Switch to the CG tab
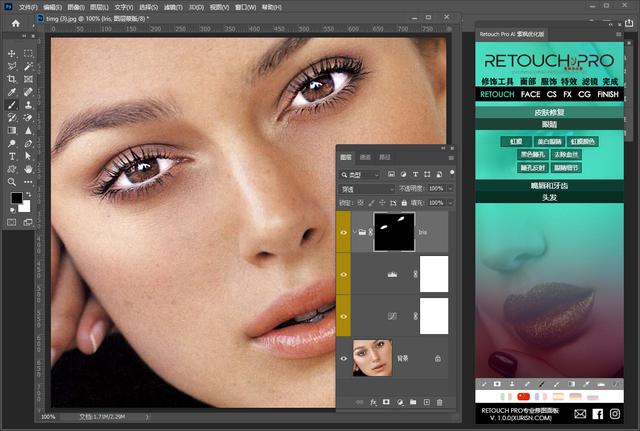640x431 pixels. click(584, 94)
